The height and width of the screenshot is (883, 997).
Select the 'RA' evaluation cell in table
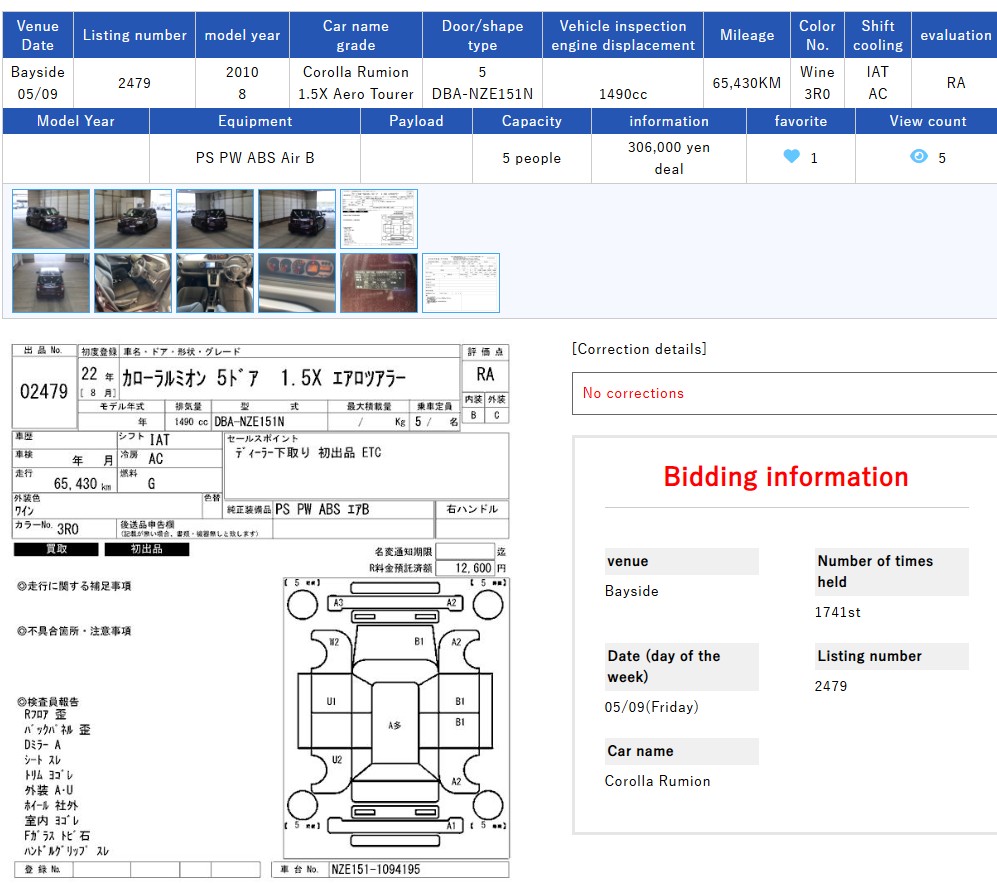tap(955, 83)
